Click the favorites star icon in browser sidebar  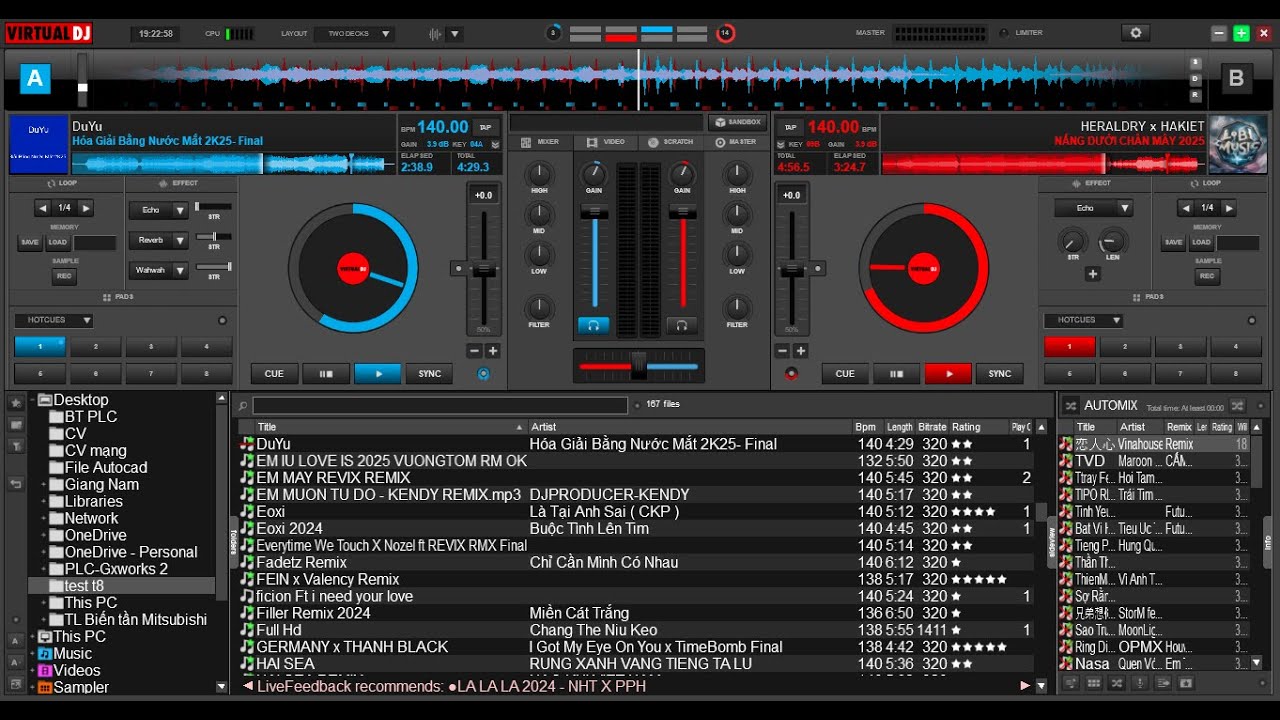[x=16, y=403]
